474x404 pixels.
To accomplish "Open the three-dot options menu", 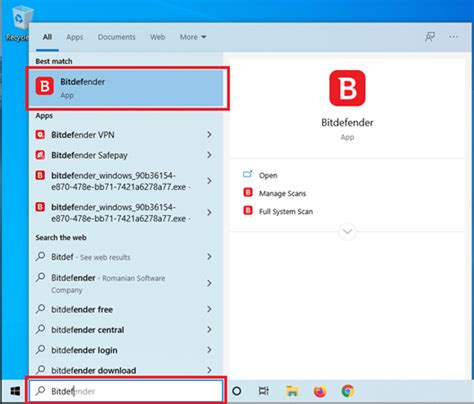I will pyautogui.click(x=453, y=37).
